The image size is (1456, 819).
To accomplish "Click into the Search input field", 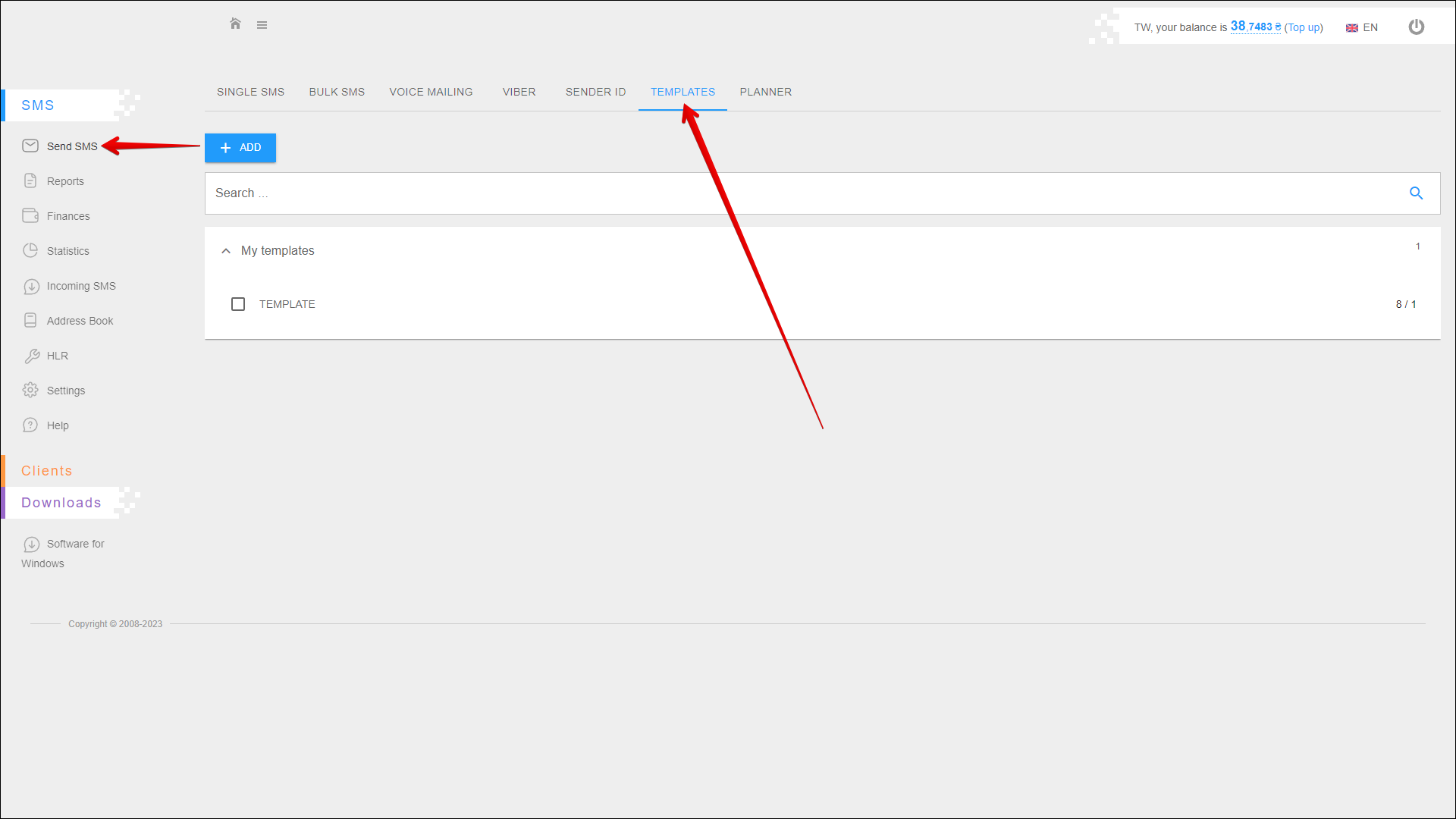I will (x=804, y=193).
